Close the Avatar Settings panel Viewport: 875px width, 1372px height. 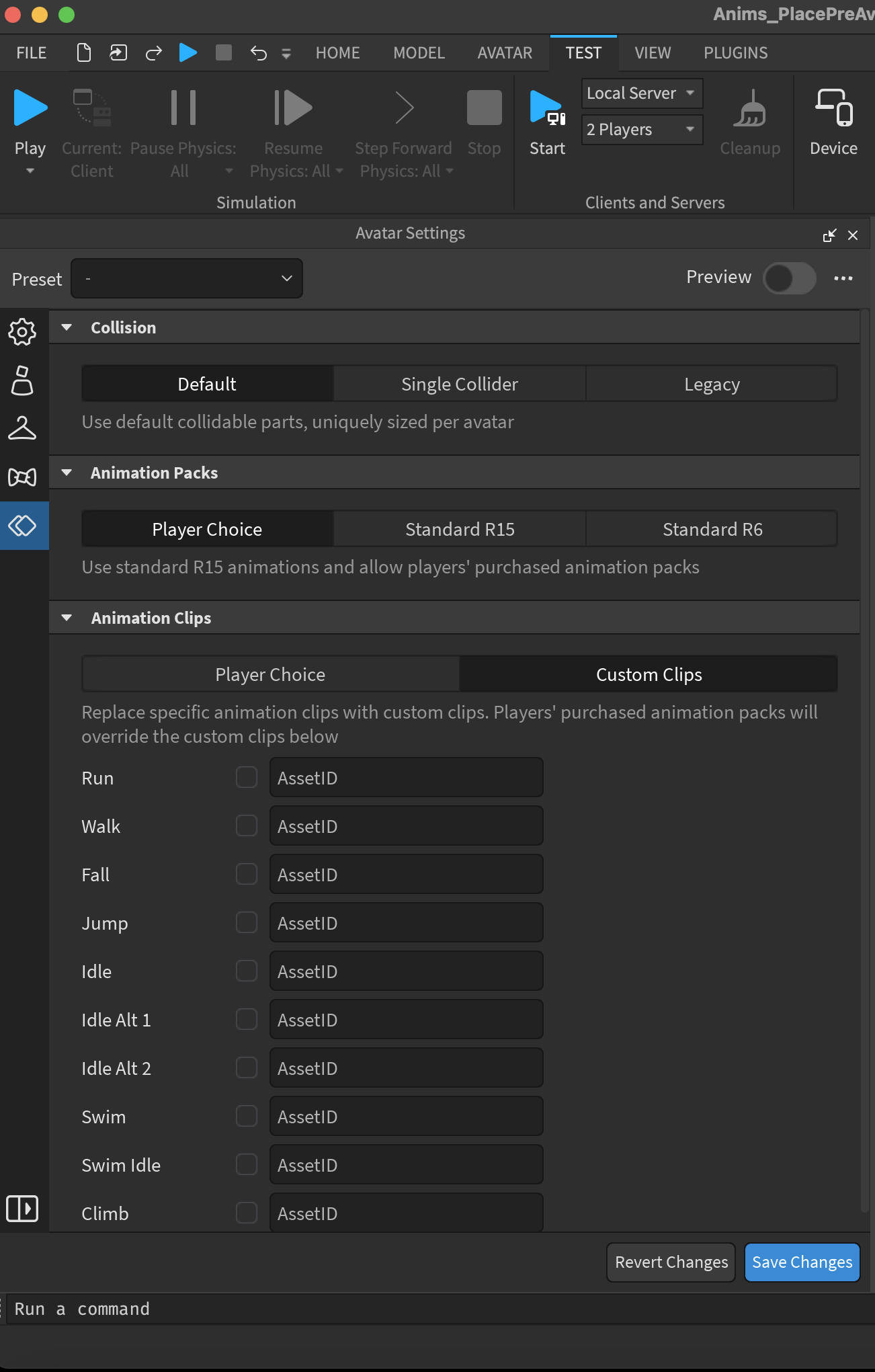pos(853,235)
